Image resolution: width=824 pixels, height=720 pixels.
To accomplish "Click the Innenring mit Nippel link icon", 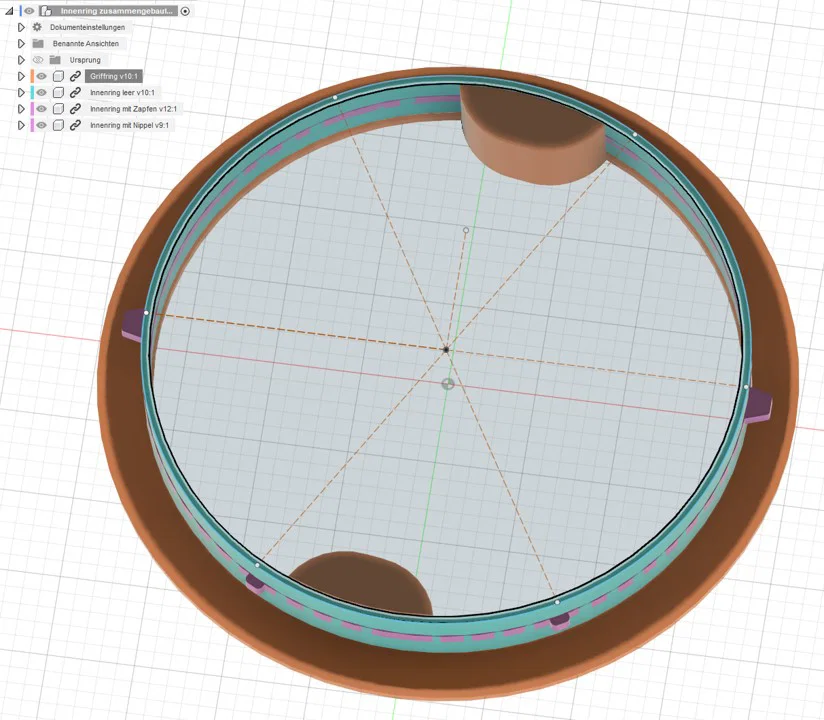I will pos(75,125).
